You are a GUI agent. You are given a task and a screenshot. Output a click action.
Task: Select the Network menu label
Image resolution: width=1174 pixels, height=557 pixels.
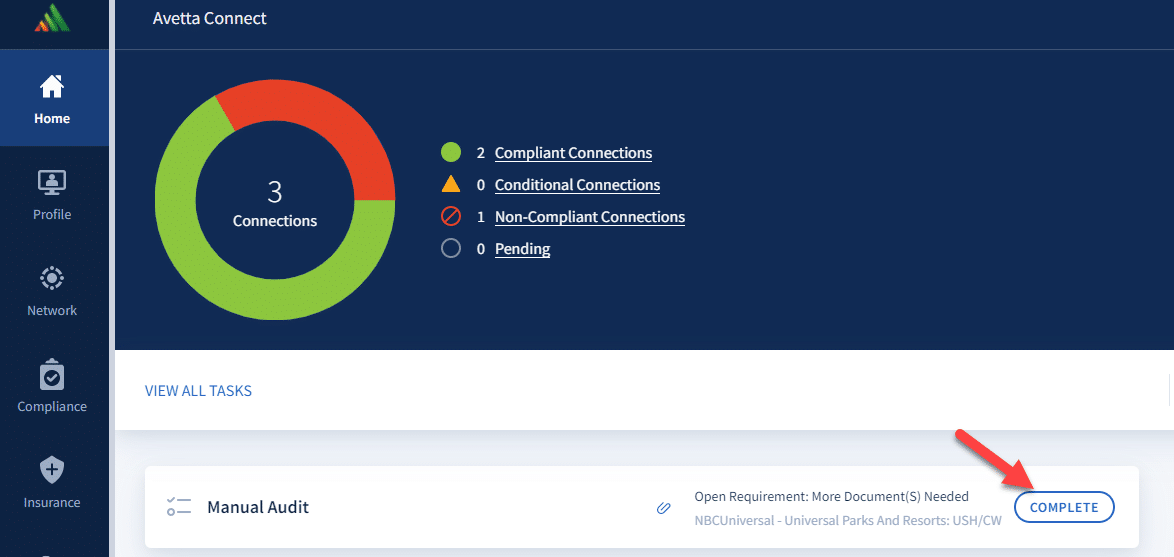pos(52,310)
